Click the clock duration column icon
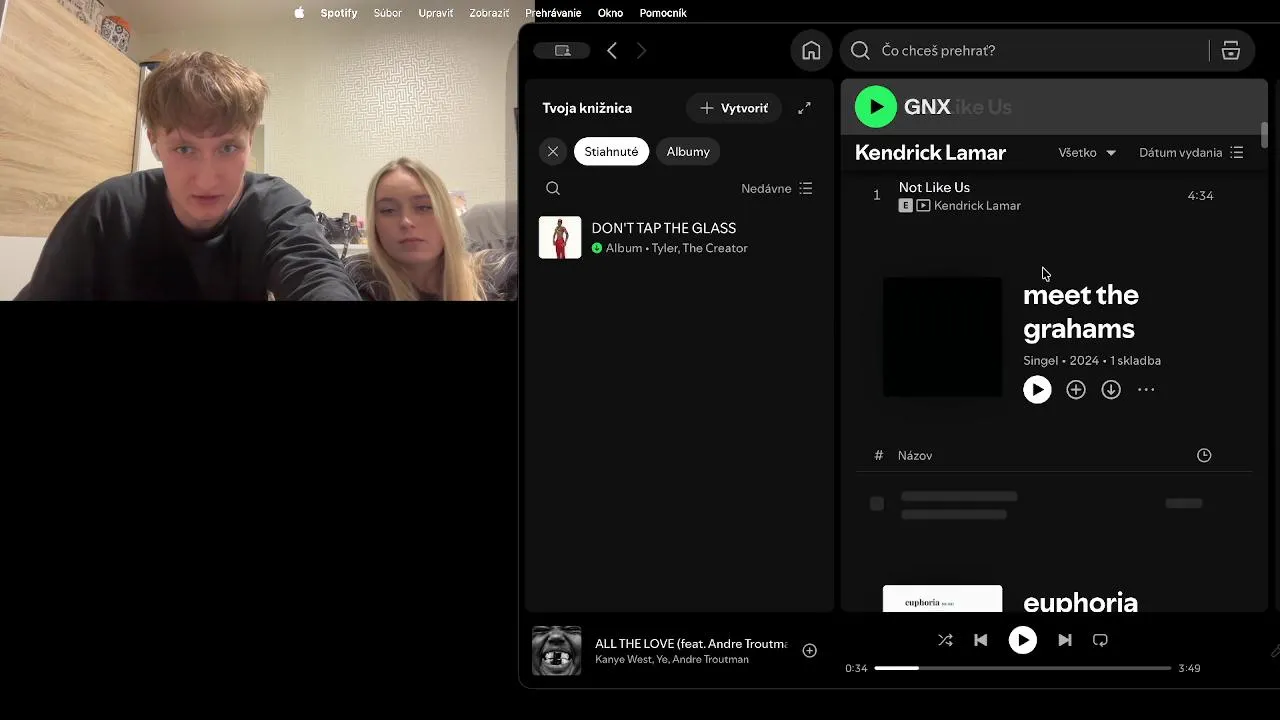 1204,455
